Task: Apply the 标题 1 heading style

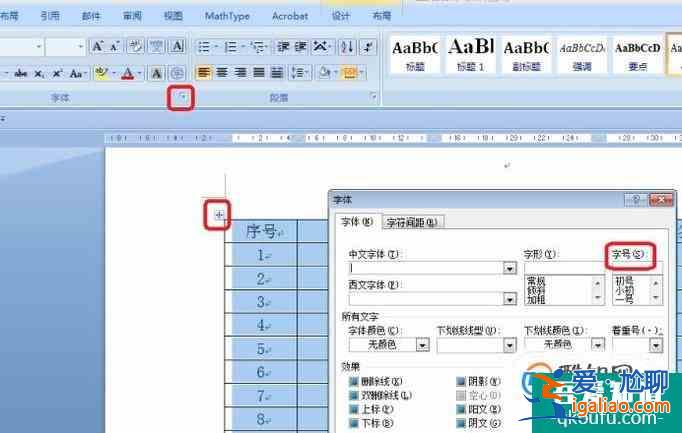Action: 471,54
